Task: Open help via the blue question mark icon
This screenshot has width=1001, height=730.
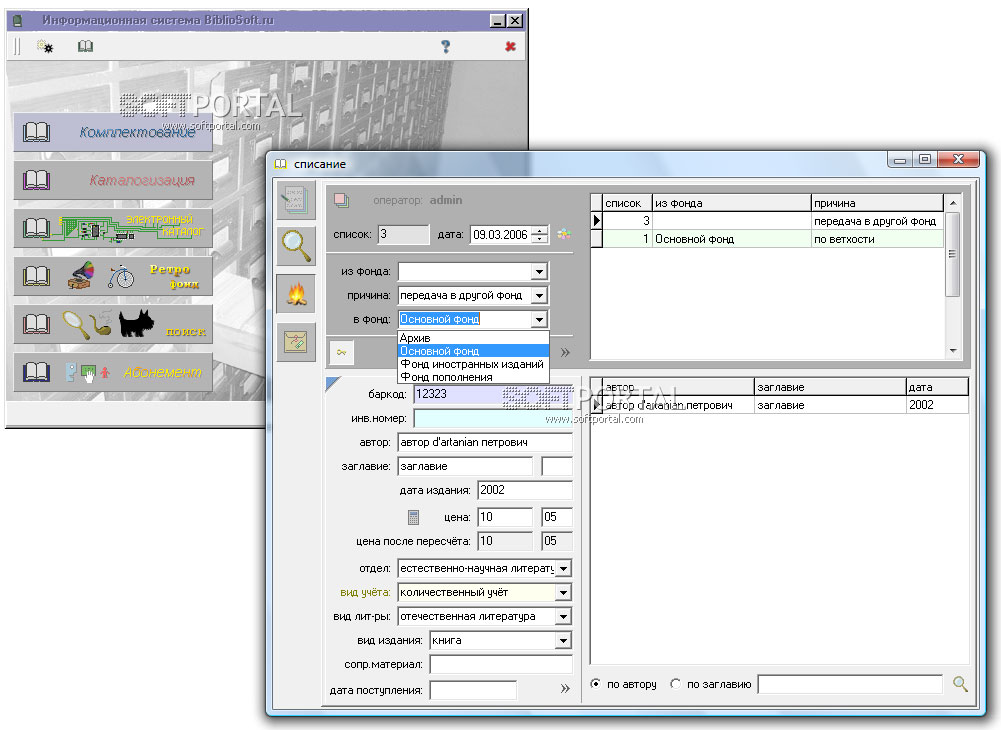Action: click(x=446, y=46)
